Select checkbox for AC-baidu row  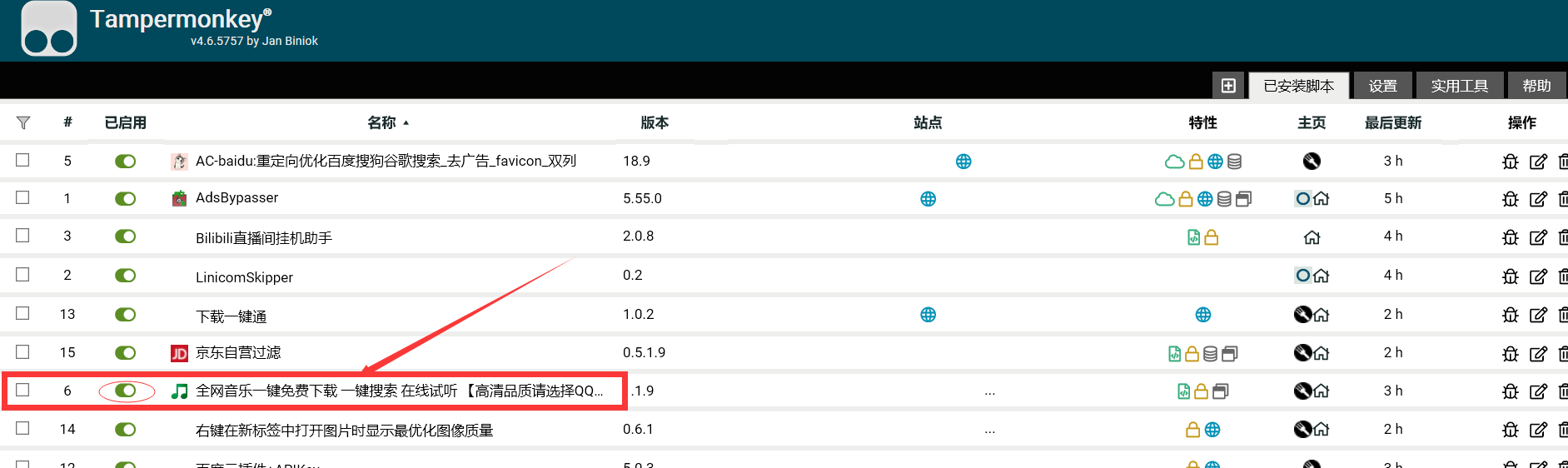(22, 160)
